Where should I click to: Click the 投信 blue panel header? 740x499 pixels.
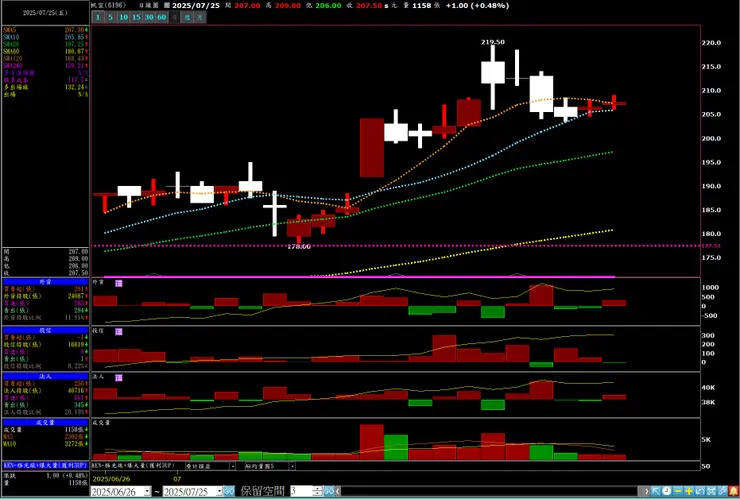tap(46, 330)
